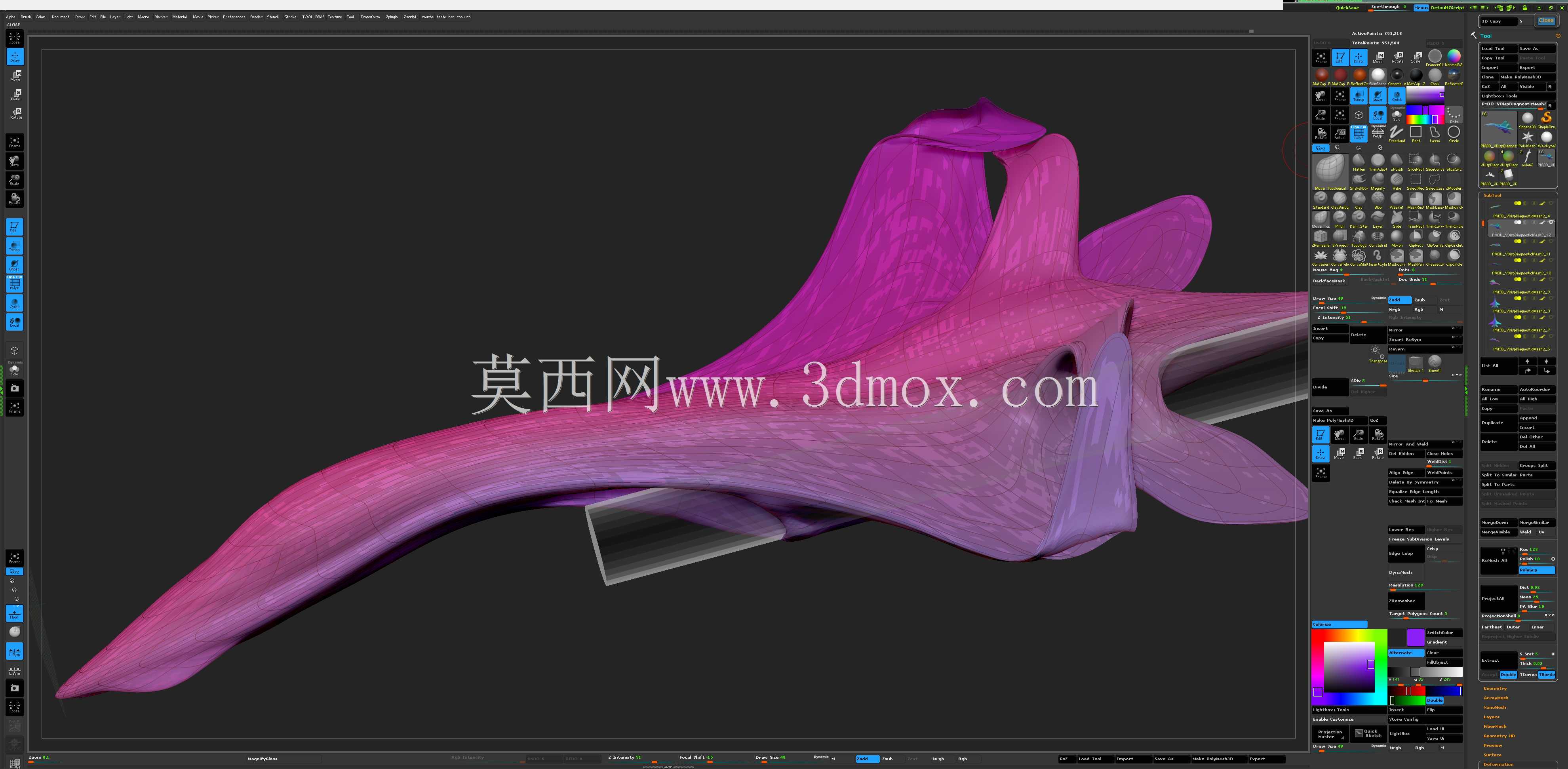This screenshot has height=769, width=1568.
Task: Adjust the SDiv slider
Action: tap(1368, 382)
